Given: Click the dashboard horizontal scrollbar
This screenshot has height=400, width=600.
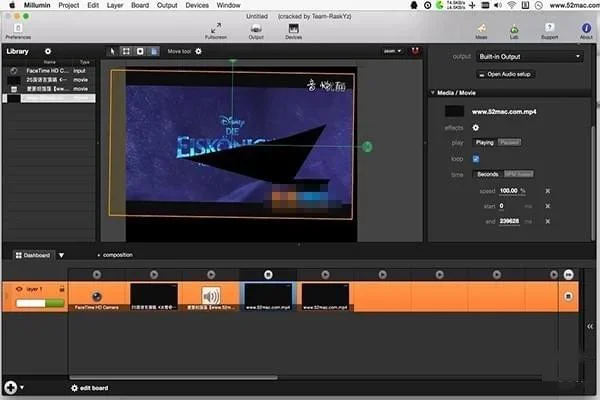Looking at the screenshot, I should tap(174, 378).
